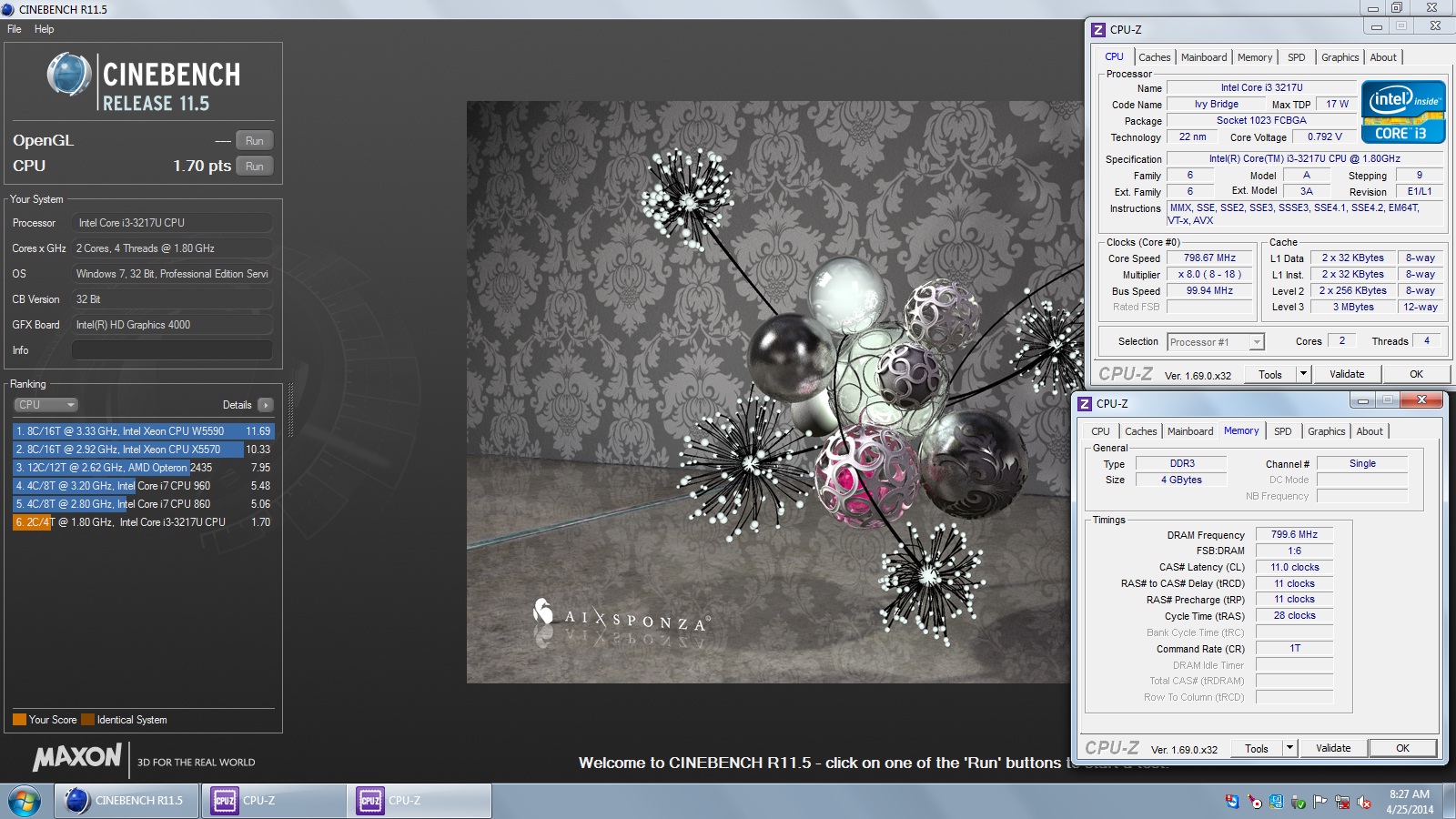1456x819 pixels.
Task: Open About tab in upper CPU-Z window
Action: click(1383, 57)
